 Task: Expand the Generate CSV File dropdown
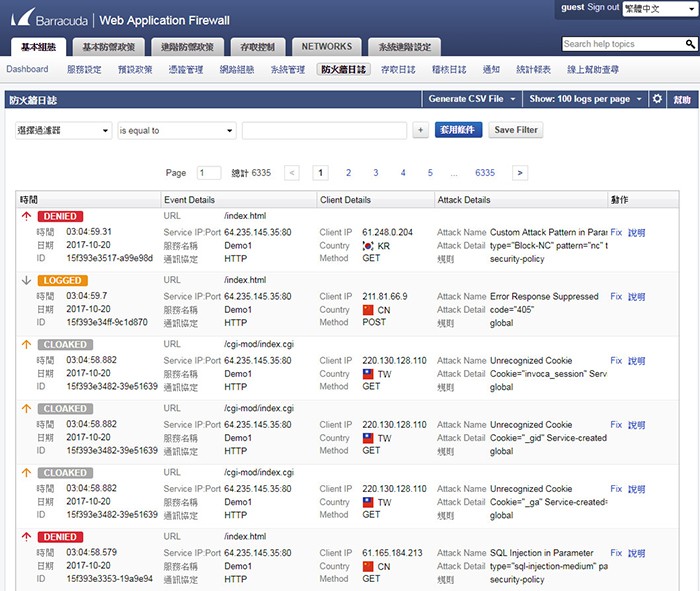(x=472, y=99)
